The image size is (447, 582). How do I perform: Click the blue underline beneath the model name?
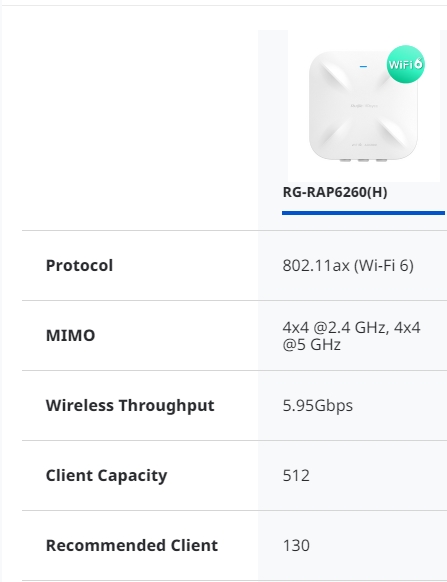click(x=363, y=213)
